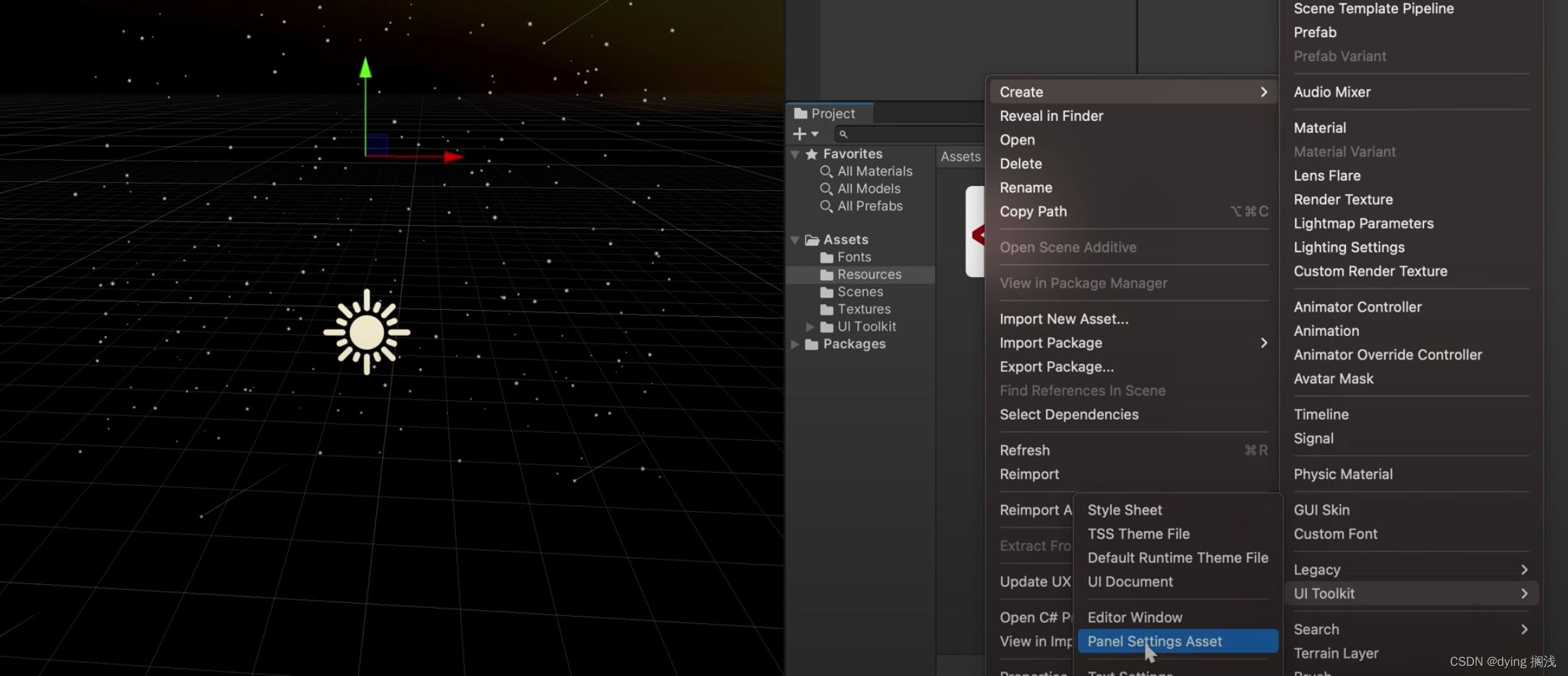Screen dimensions: 1568x676
Task: Expand the Packages node
Action: [x=796, y=344]
